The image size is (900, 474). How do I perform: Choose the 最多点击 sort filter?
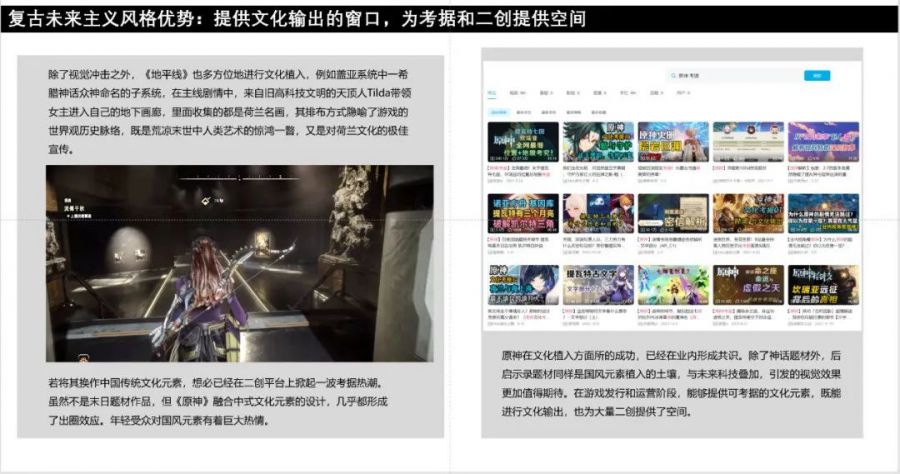(x=523, y=112)
